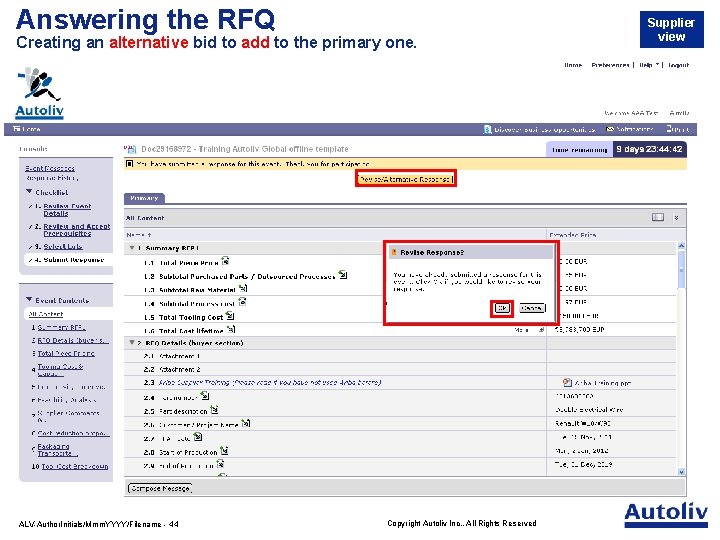Click icon next to Subtotal Purchased Parts row
720x540 pixels.
point(343,275)
